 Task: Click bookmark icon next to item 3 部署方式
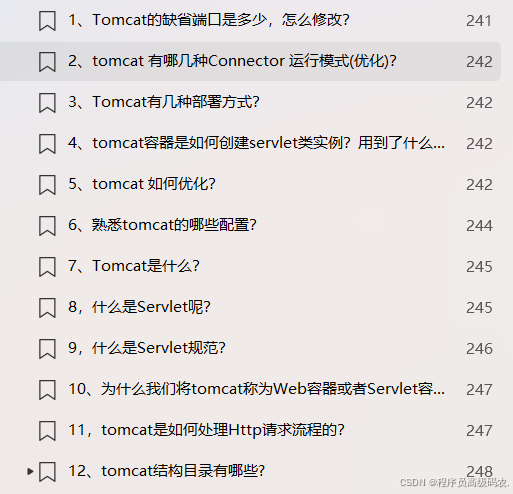pos(47,103)
